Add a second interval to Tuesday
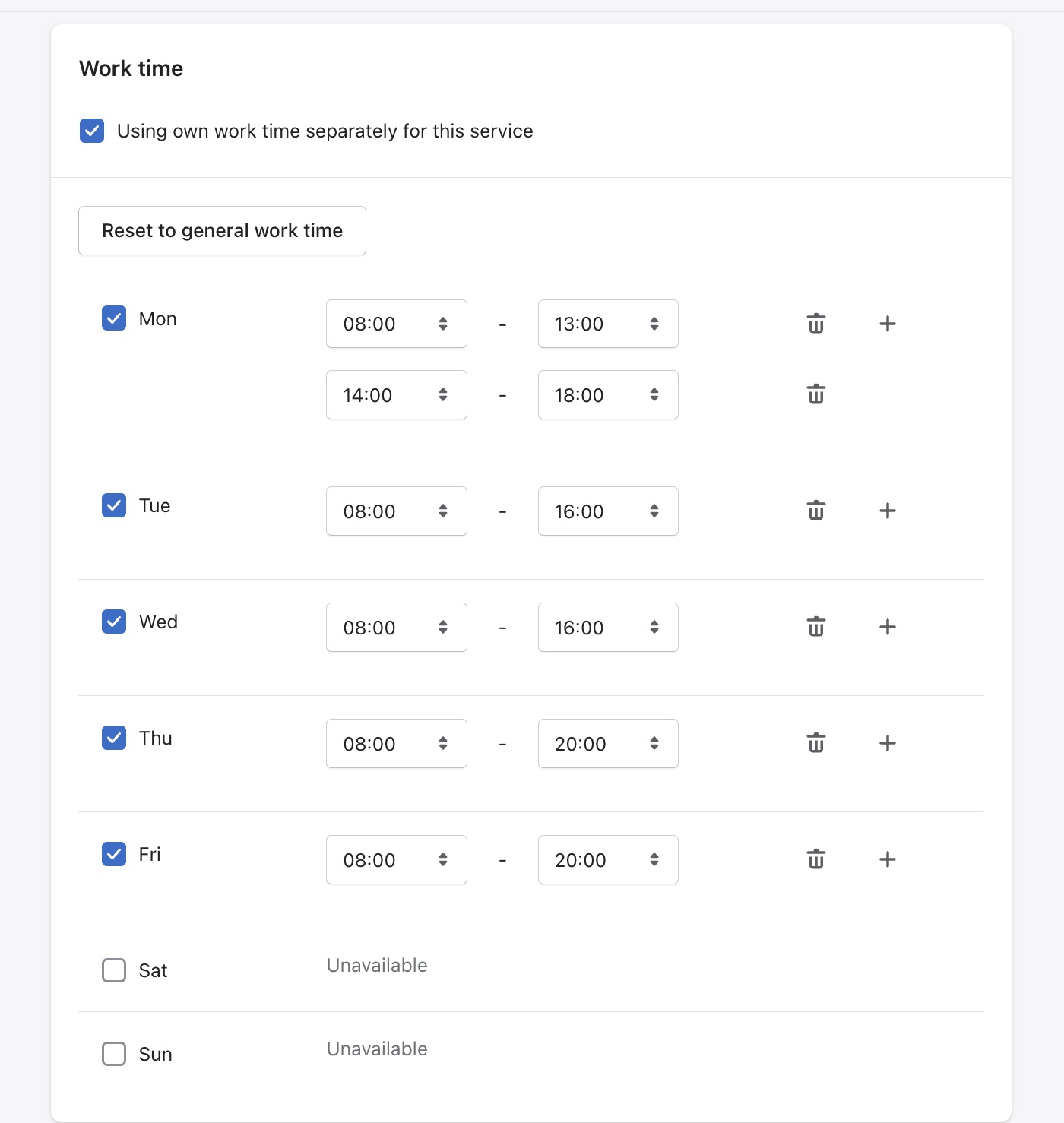The image size is (1064, 1123). tap(887, 511)
